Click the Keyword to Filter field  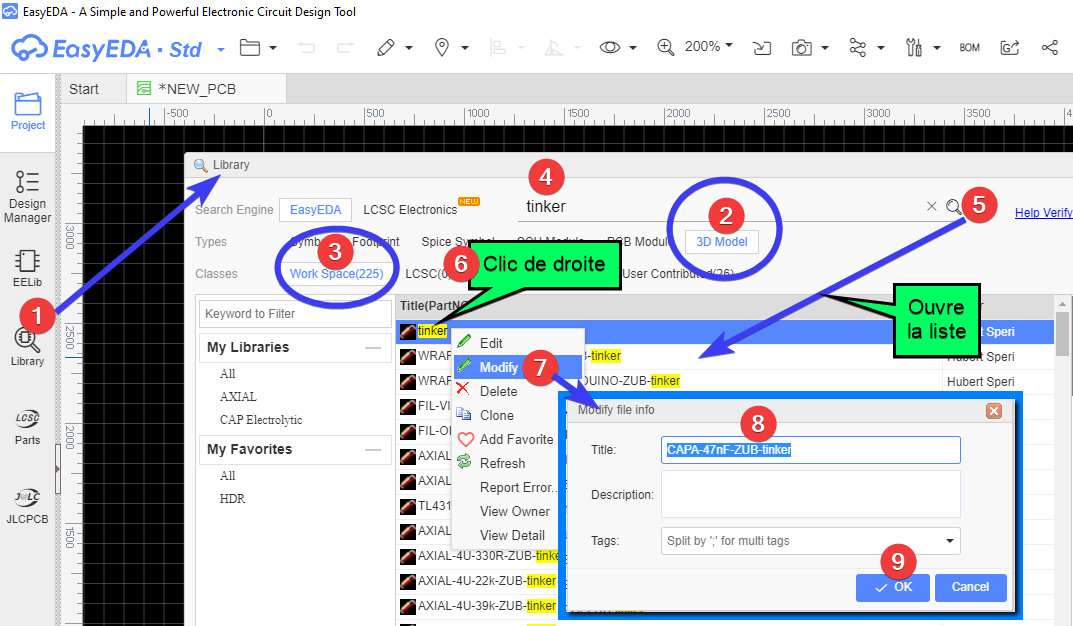295,313
